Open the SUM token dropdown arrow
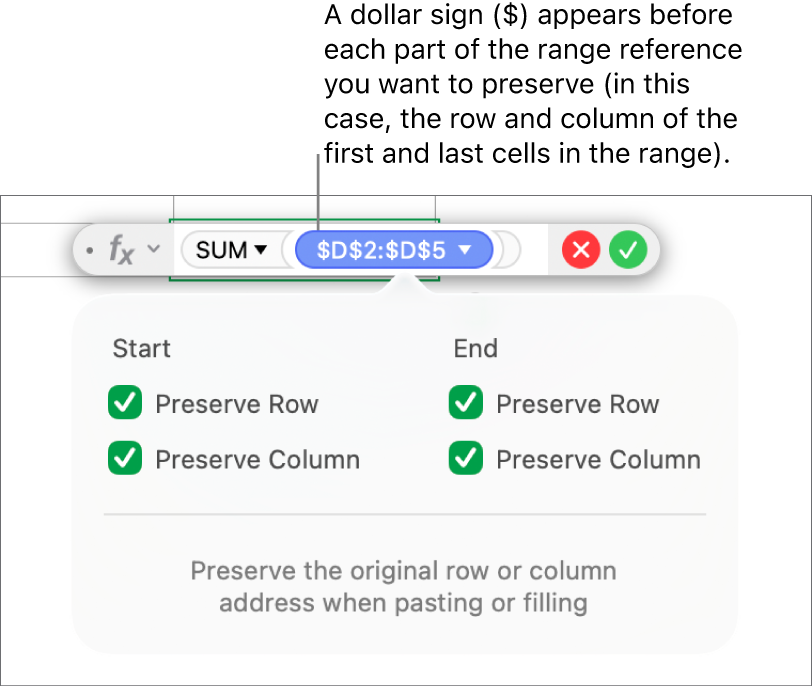Image resolution: width=812 pixels, height=686 pixels. [x=263, y=250]
